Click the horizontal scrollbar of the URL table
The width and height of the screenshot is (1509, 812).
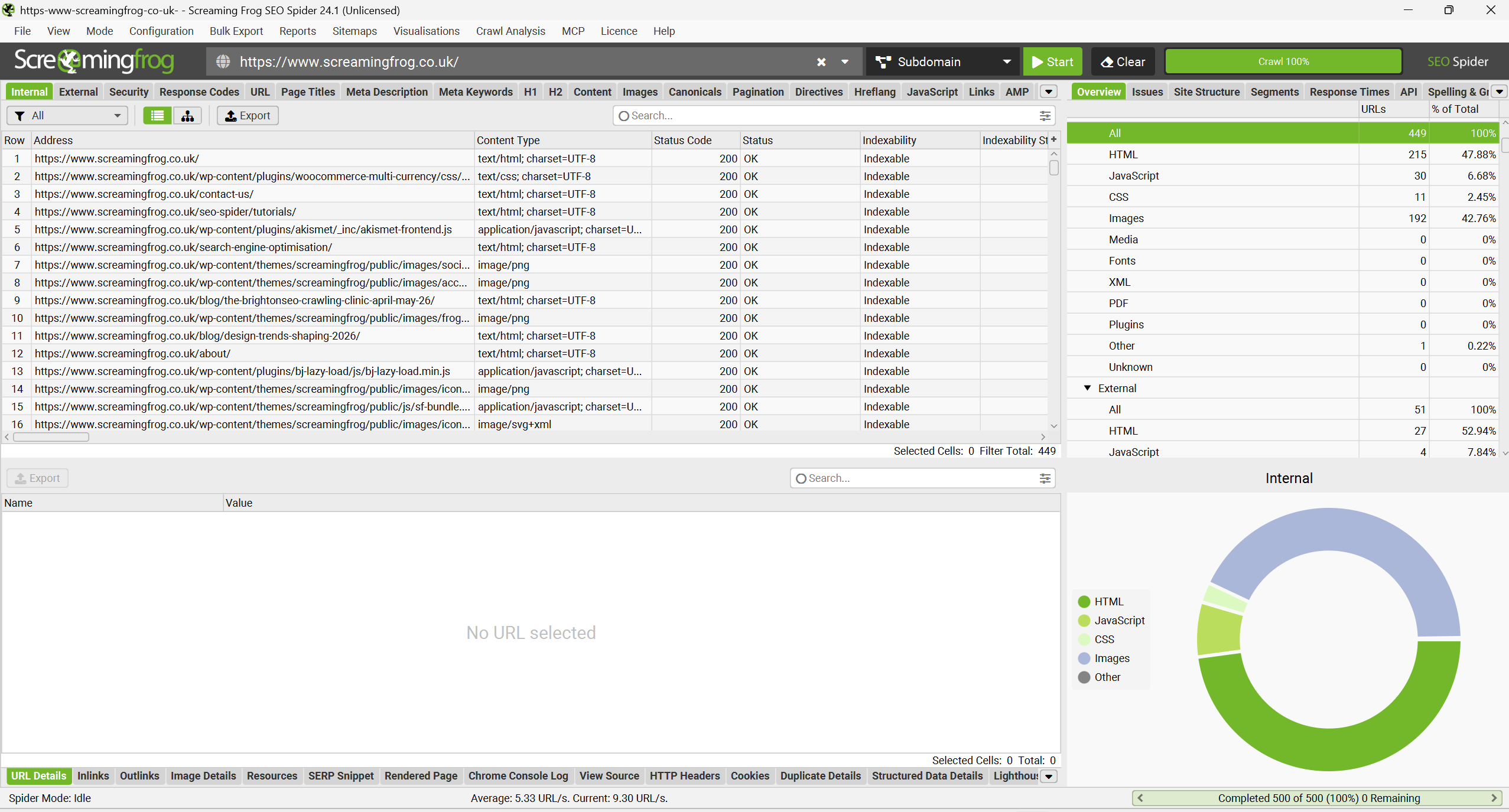point(51,437)
